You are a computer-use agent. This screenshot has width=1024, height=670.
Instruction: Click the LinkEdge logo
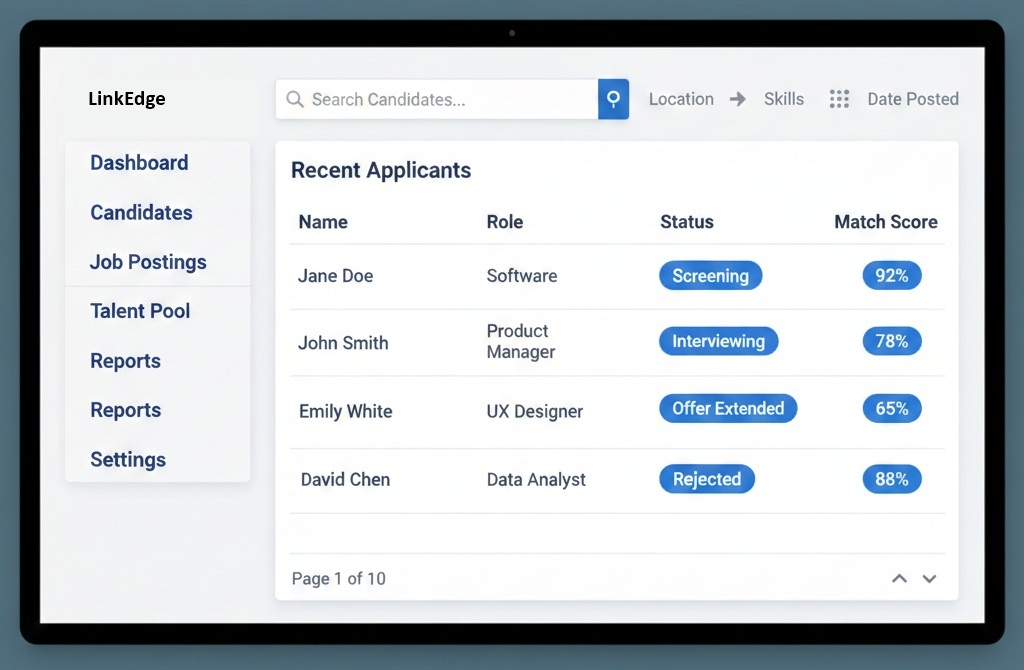[x=127, y=99]
